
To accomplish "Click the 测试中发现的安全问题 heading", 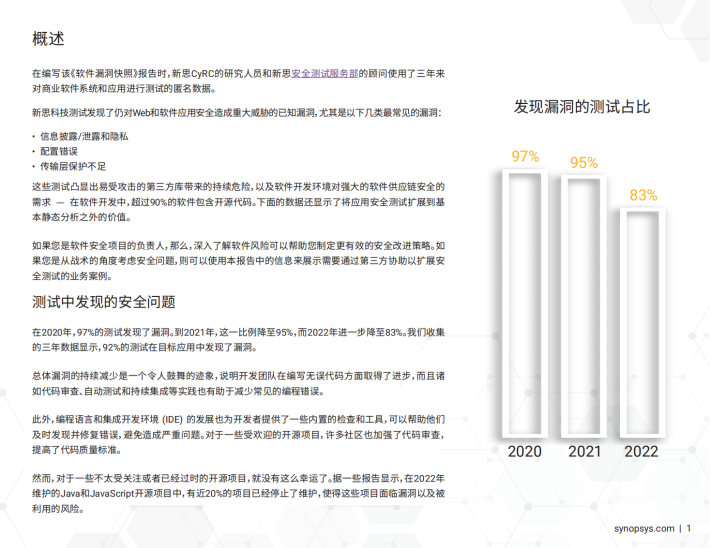I will [x=104, y=300].
